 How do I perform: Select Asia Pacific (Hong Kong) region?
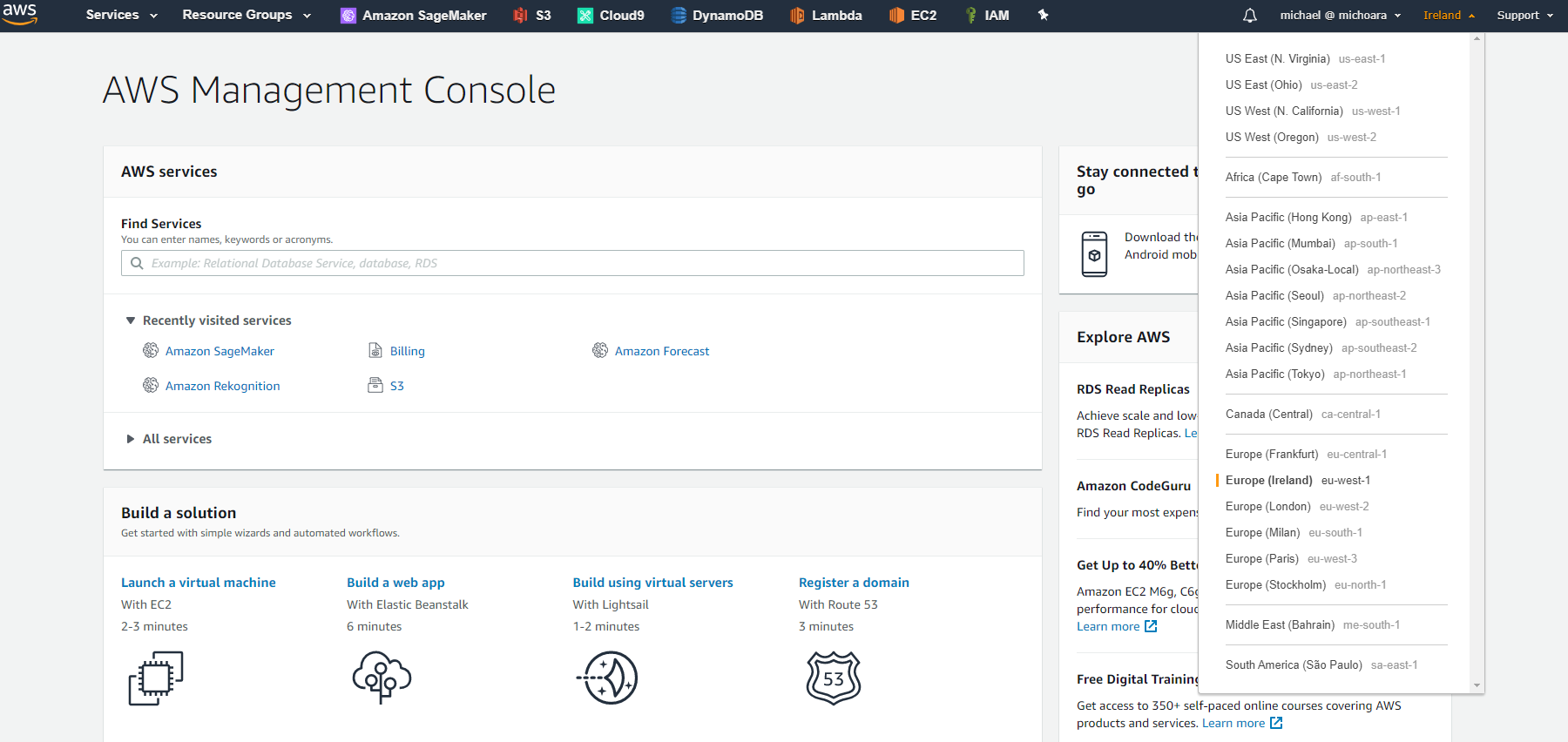click(x=1316, y=217)
